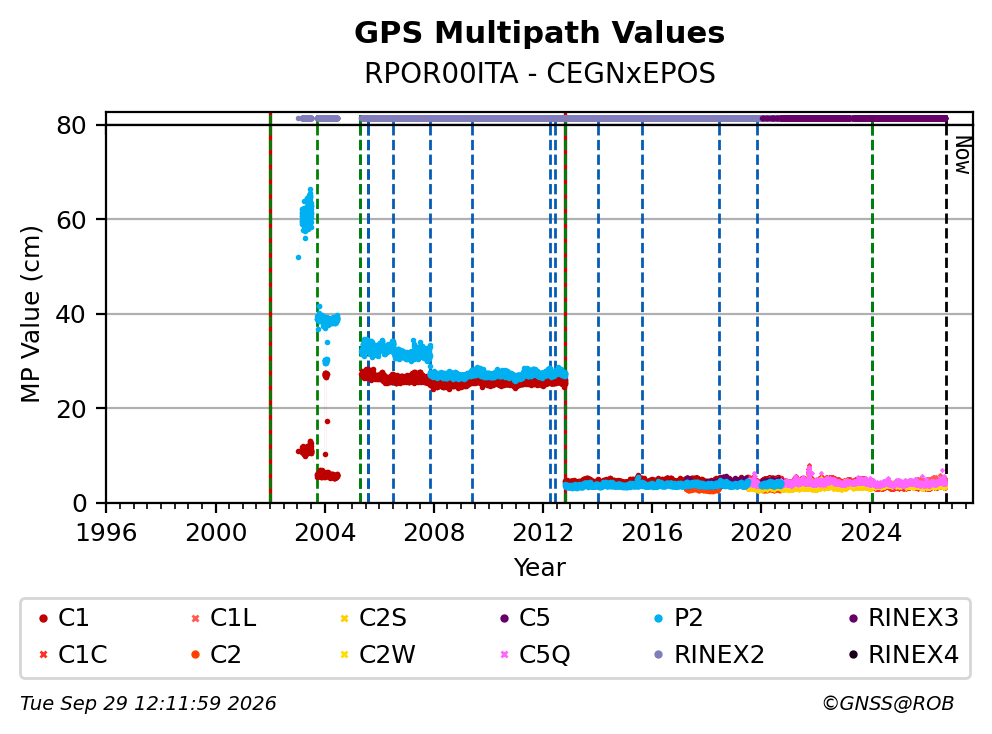Click the MP Value (cm) axis label

(x=30, y=314)
